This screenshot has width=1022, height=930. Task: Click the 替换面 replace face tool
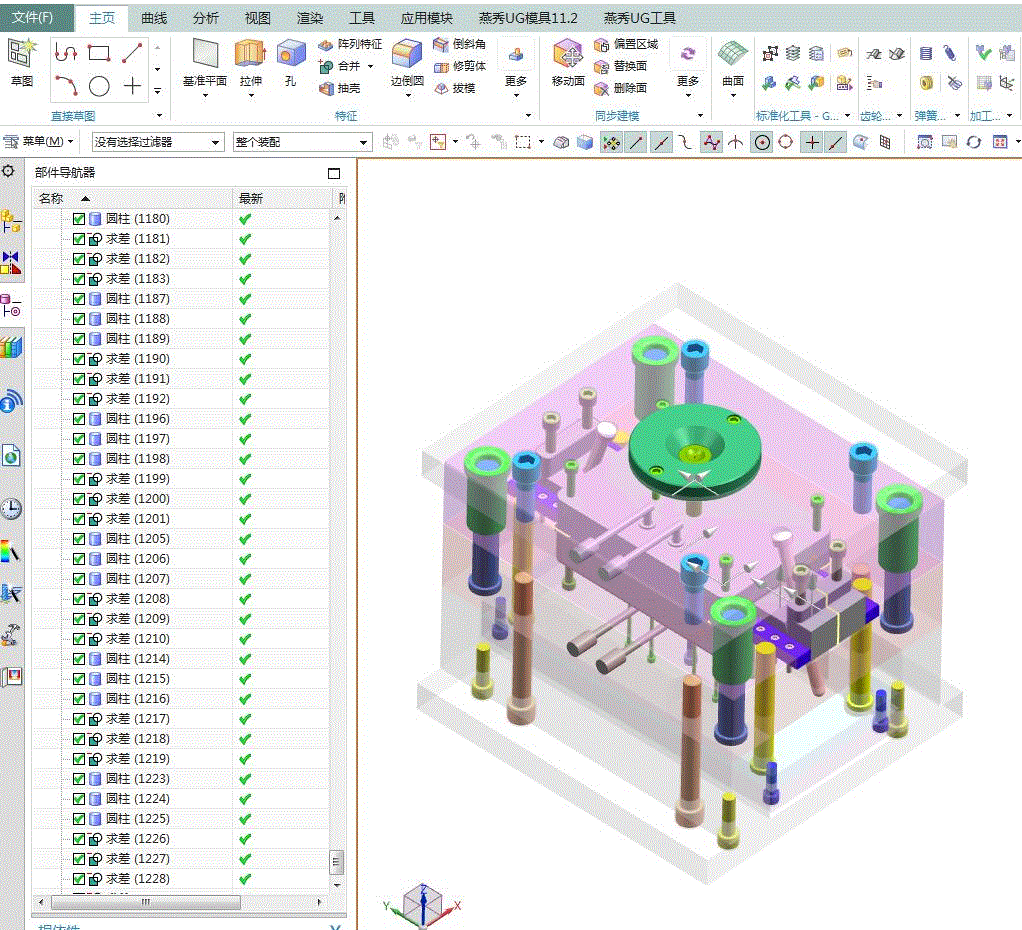[620, 66]
